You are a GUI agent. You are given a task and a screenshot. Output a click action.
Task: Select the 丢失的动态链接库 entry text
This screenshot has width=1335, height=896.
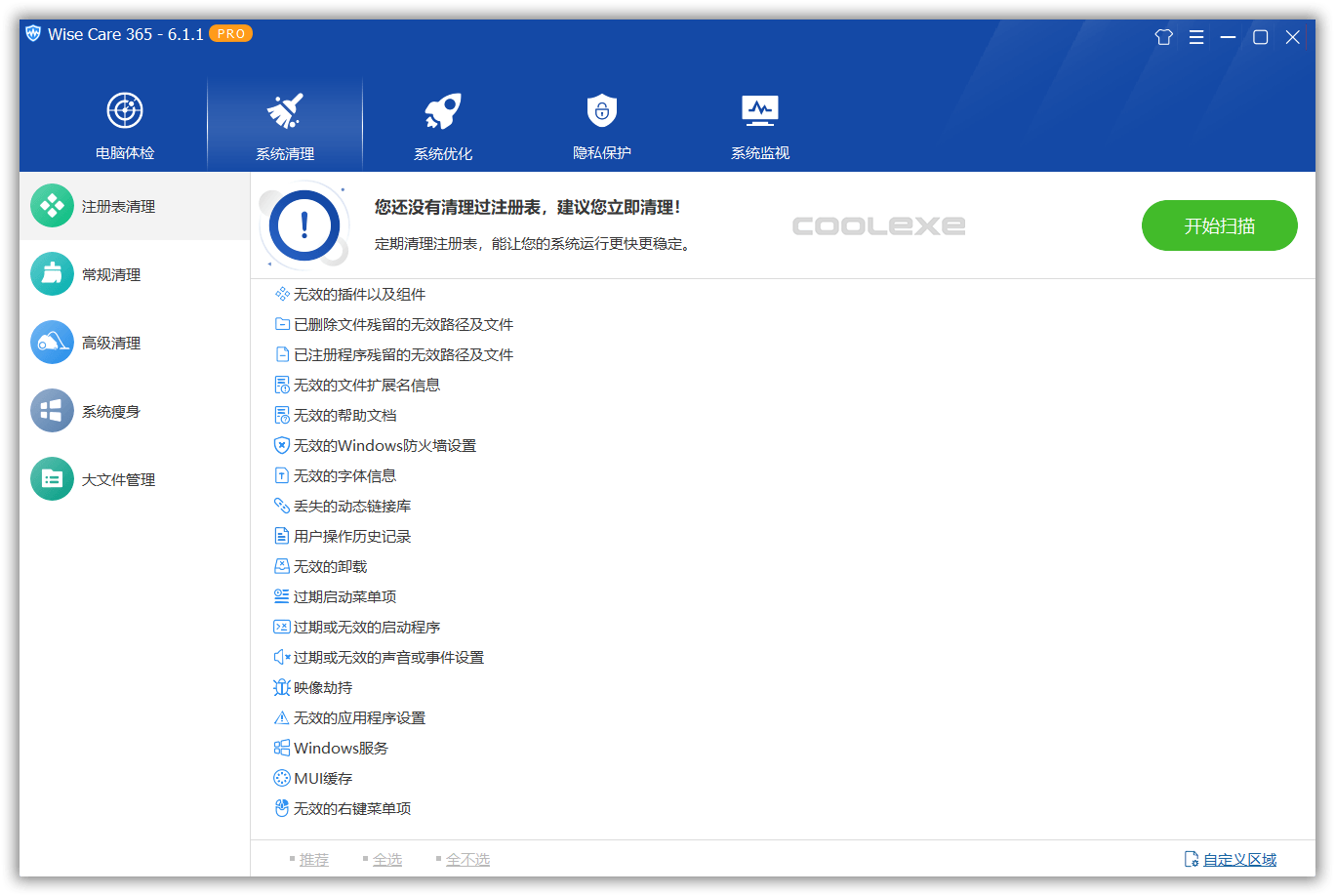pos(352,506)
